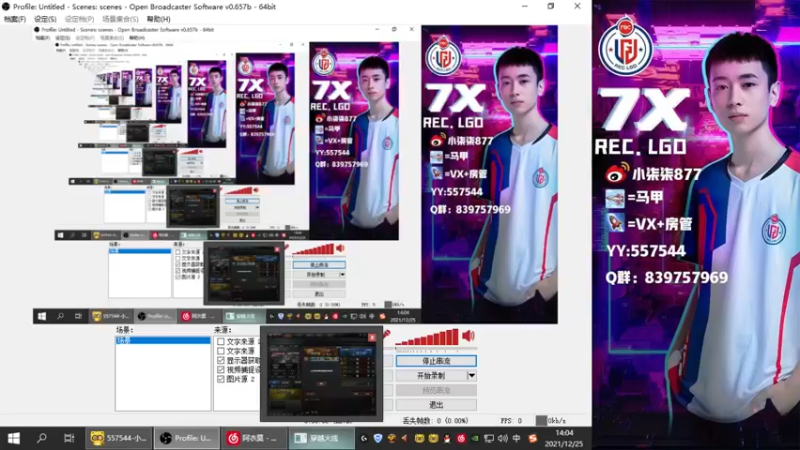Toggle the 中 input method indicator
This screenshot has width=800, height=450.
[x=516, y=438]
